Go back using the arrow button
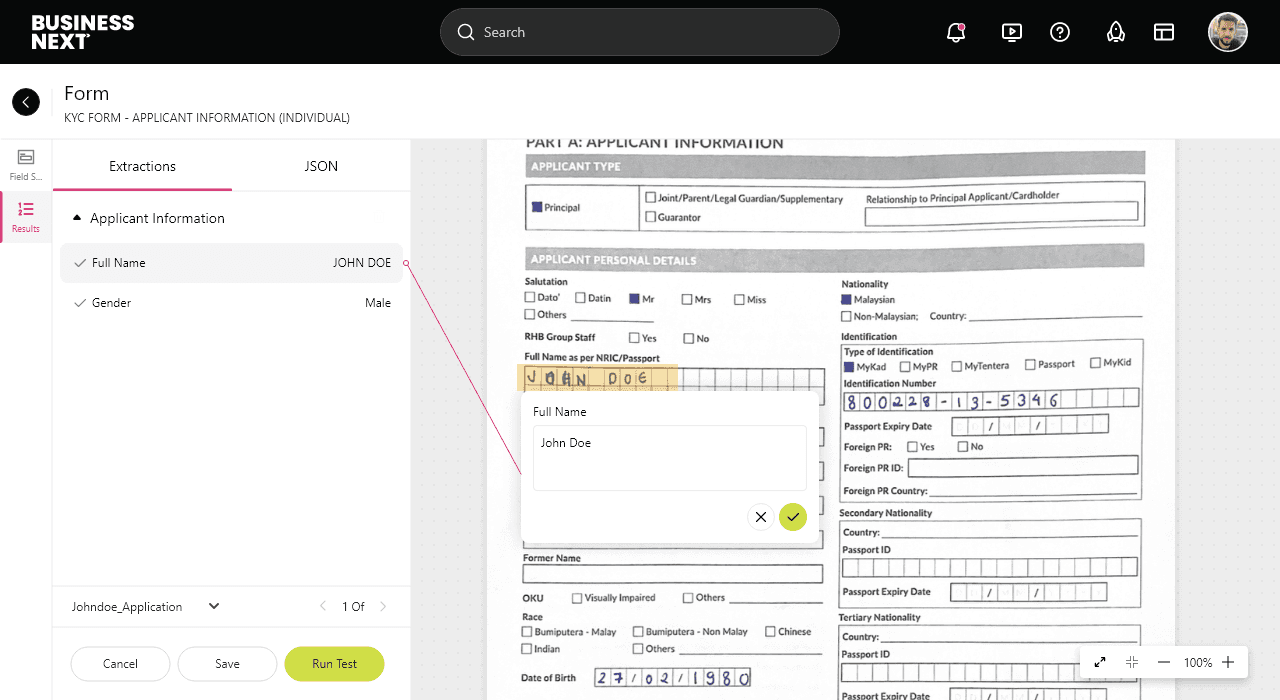The image size is (1280, 700). pos(26,102)
